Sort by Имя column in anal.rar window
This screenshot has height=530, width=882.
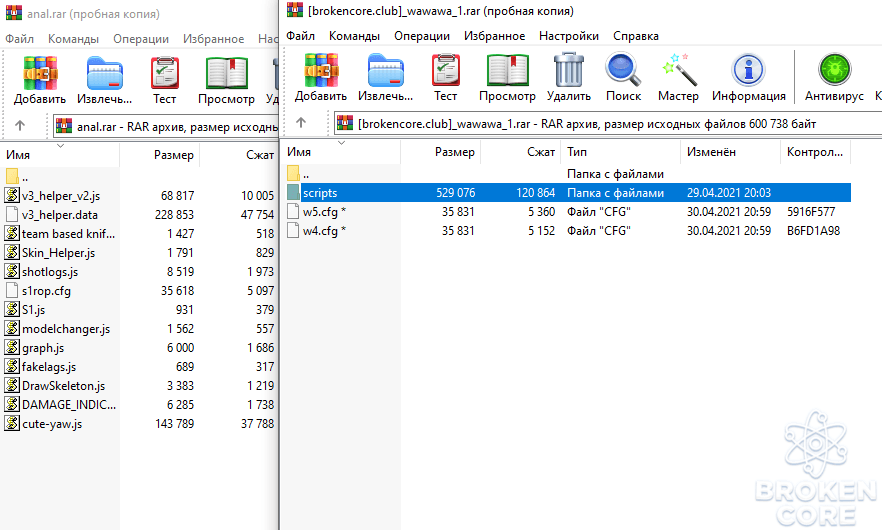point(60,155)
